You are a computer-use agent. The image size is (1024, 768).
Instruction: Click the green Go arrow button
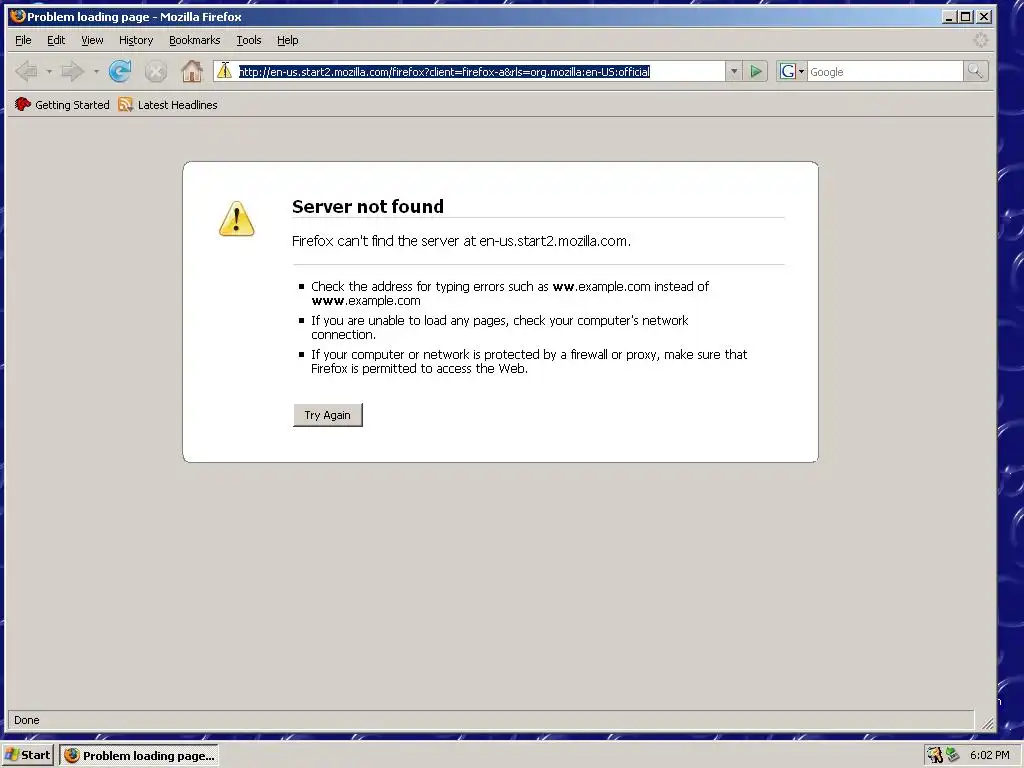756,71
